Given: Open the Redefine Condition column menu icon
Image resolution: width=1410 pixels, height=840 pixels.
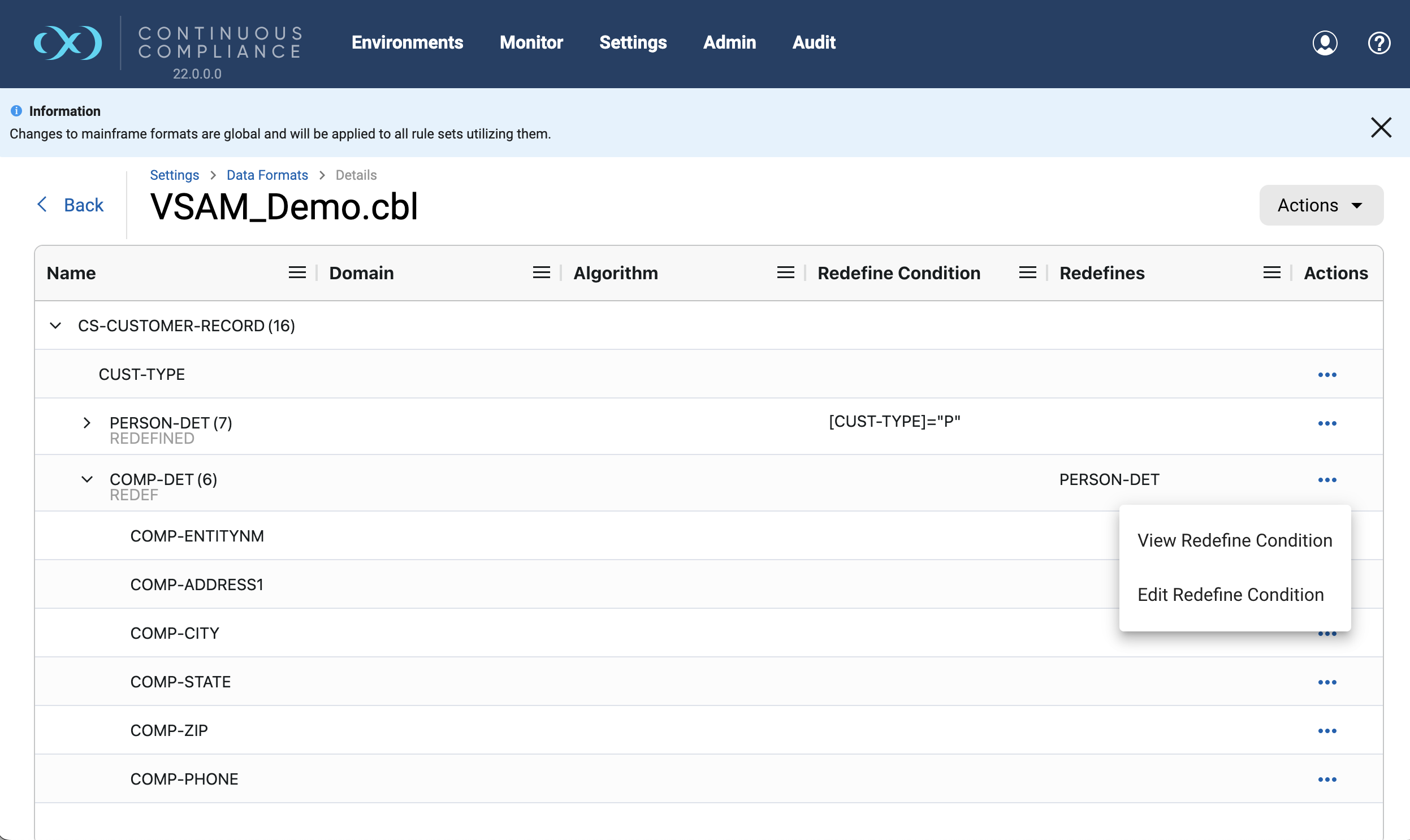Looking at the screenshot, I should [x=1027, y=273].
